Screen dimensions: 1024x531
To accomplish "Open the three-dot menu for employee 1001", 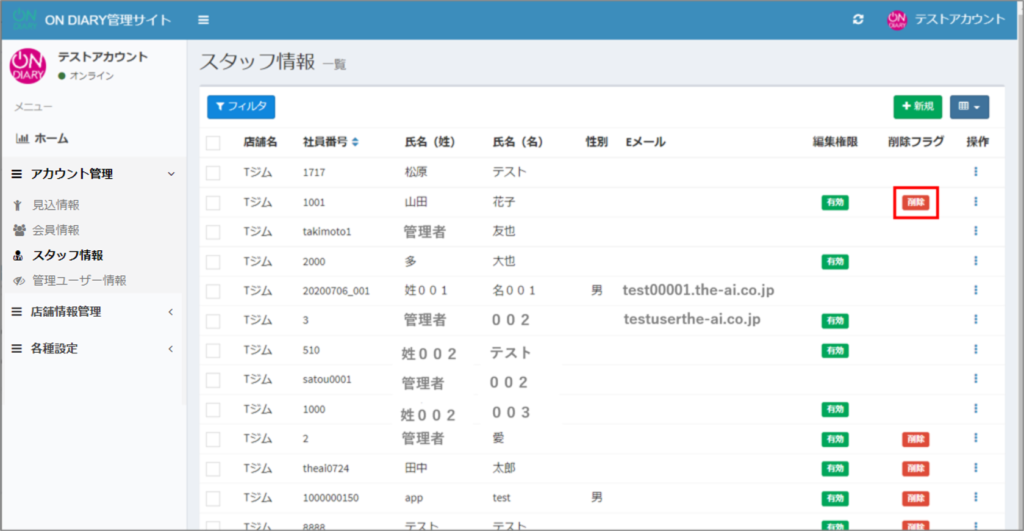I will [x=975, y=202].
